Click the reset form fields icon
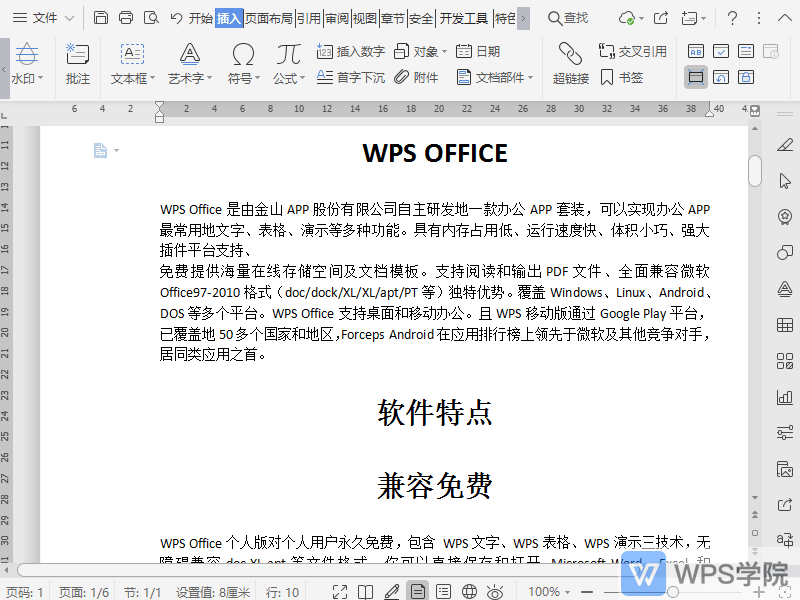Image resolution: width=800 pixels, height=600 pixels. (721, 78)
